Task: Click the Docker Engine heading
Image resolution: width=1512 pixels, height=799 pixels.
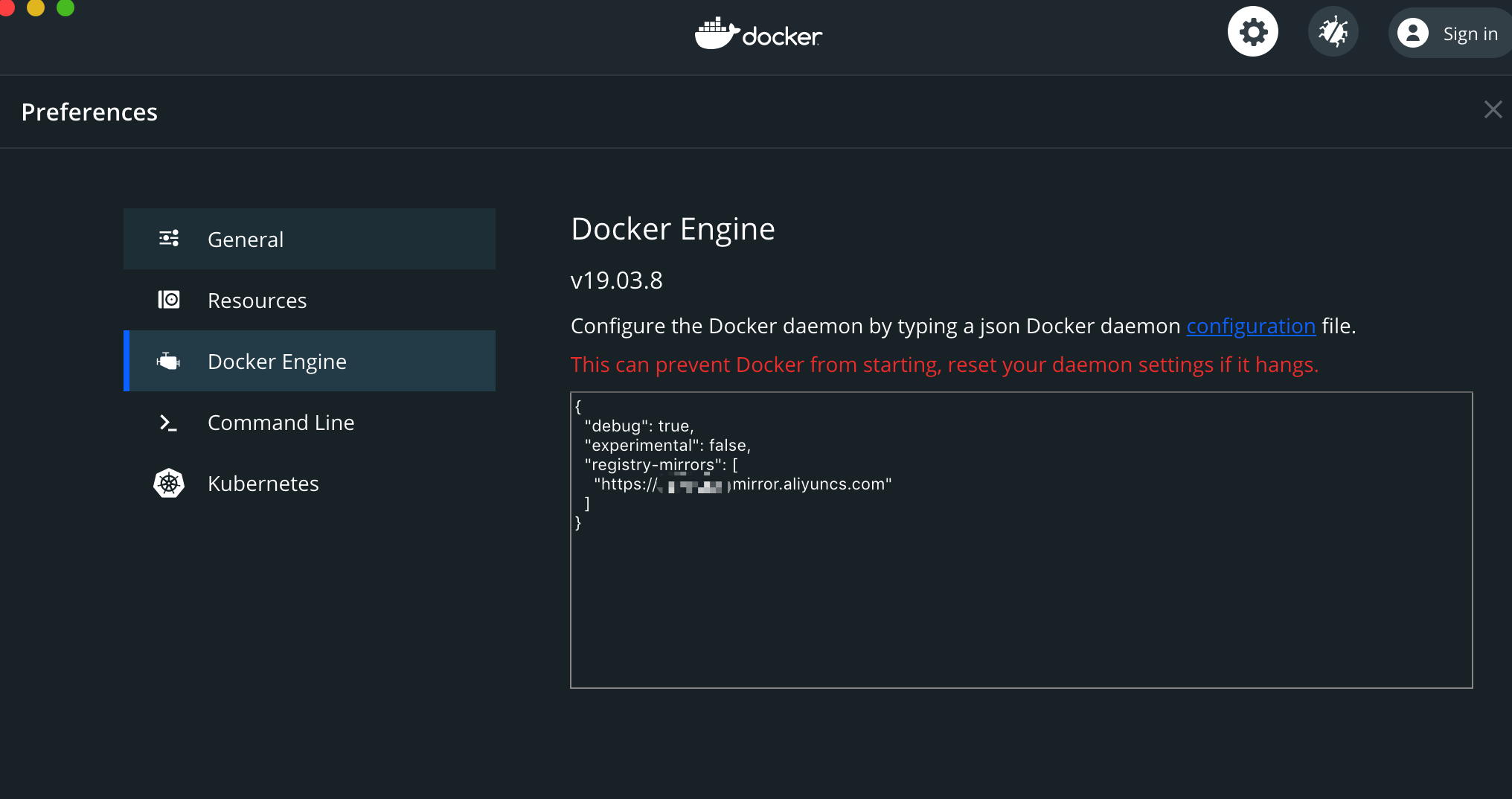Action: point(673,229)
